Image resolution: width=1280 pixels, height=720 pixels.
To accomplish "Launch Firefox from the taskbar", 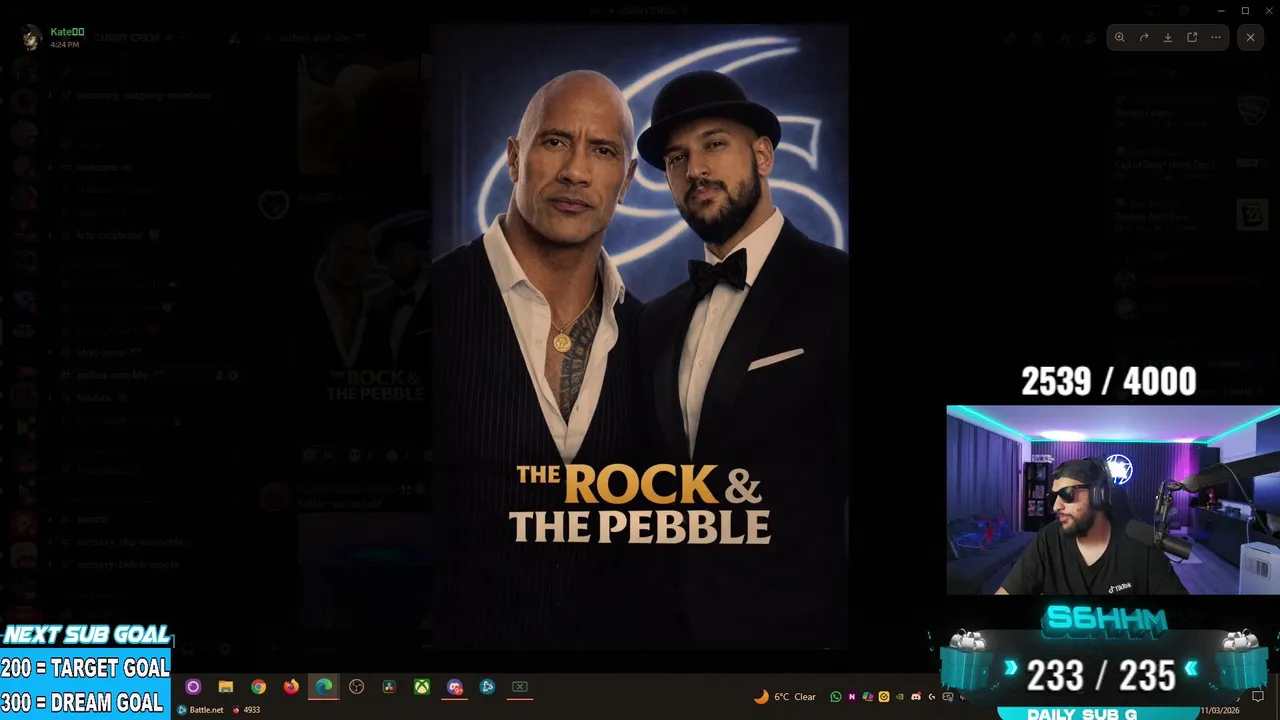I will (291, 687).
